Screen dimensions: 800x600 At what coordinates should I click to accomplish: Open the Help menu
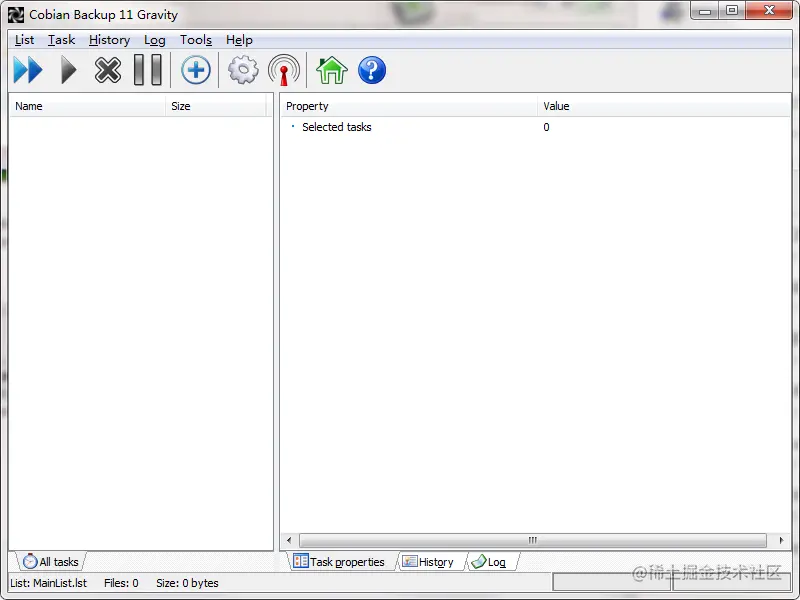[x=239, y=40]
